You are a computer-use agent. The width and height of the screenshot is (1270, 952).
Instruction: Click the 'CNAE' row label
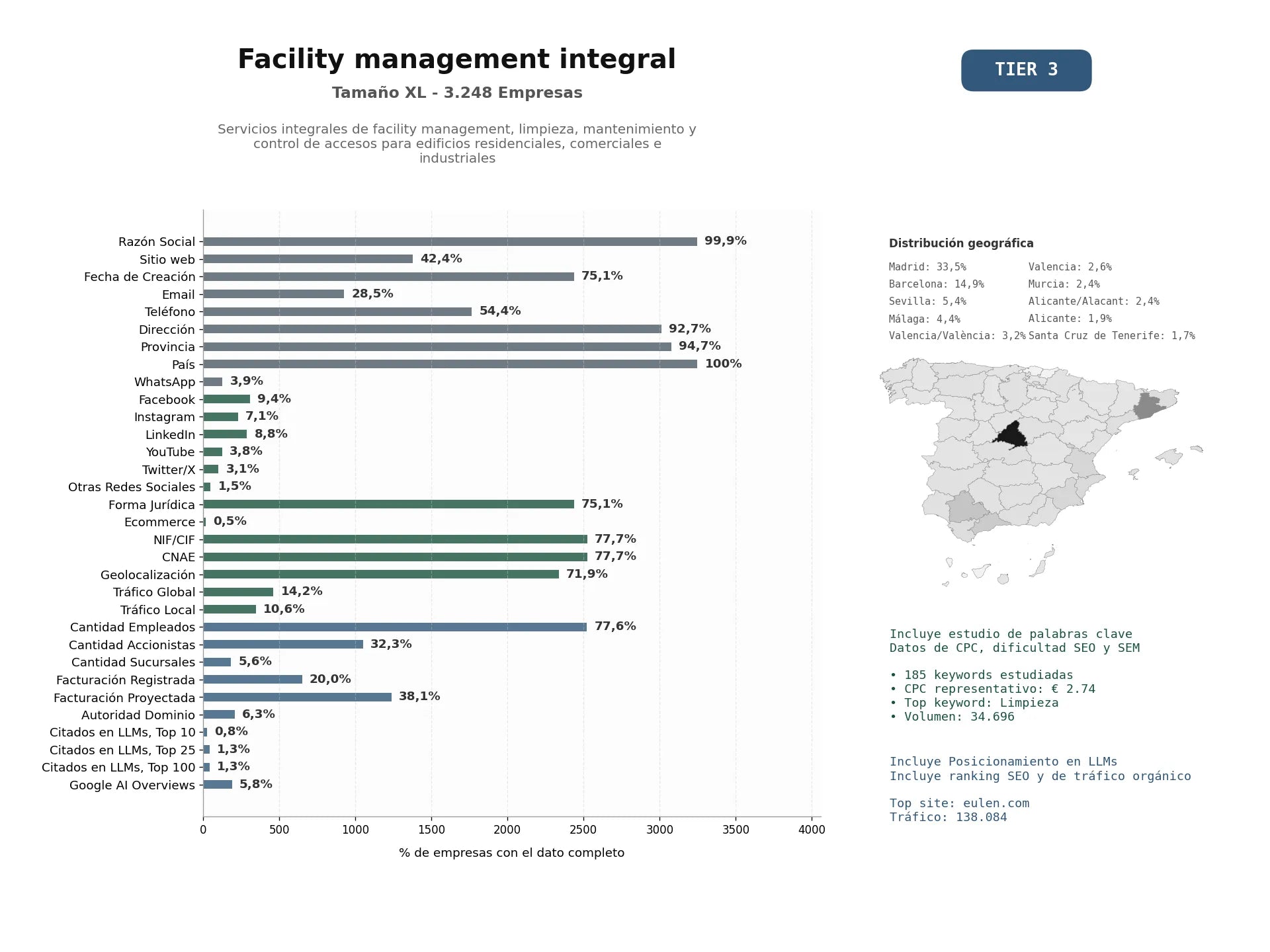tap(179, 557)
